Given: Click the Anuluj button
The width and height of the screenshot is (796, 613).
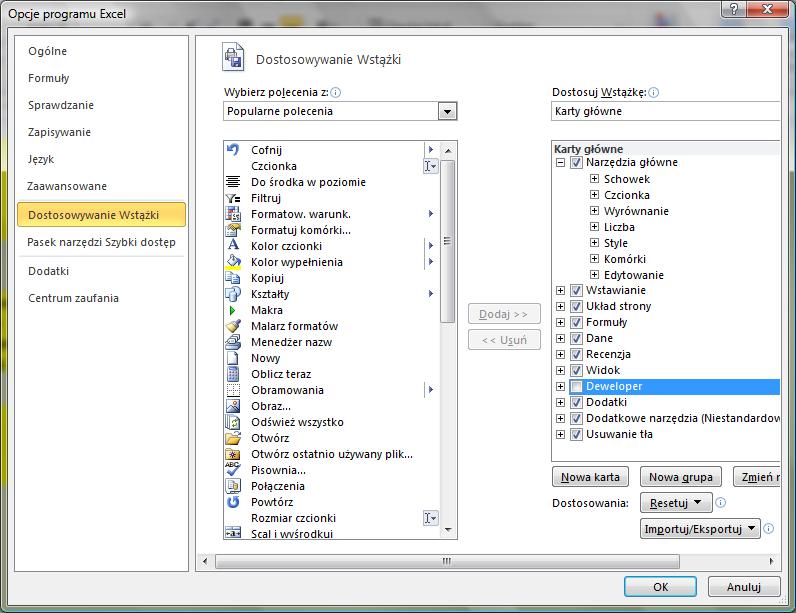Looking at the screenshot, I should click(x=744, y=587).
